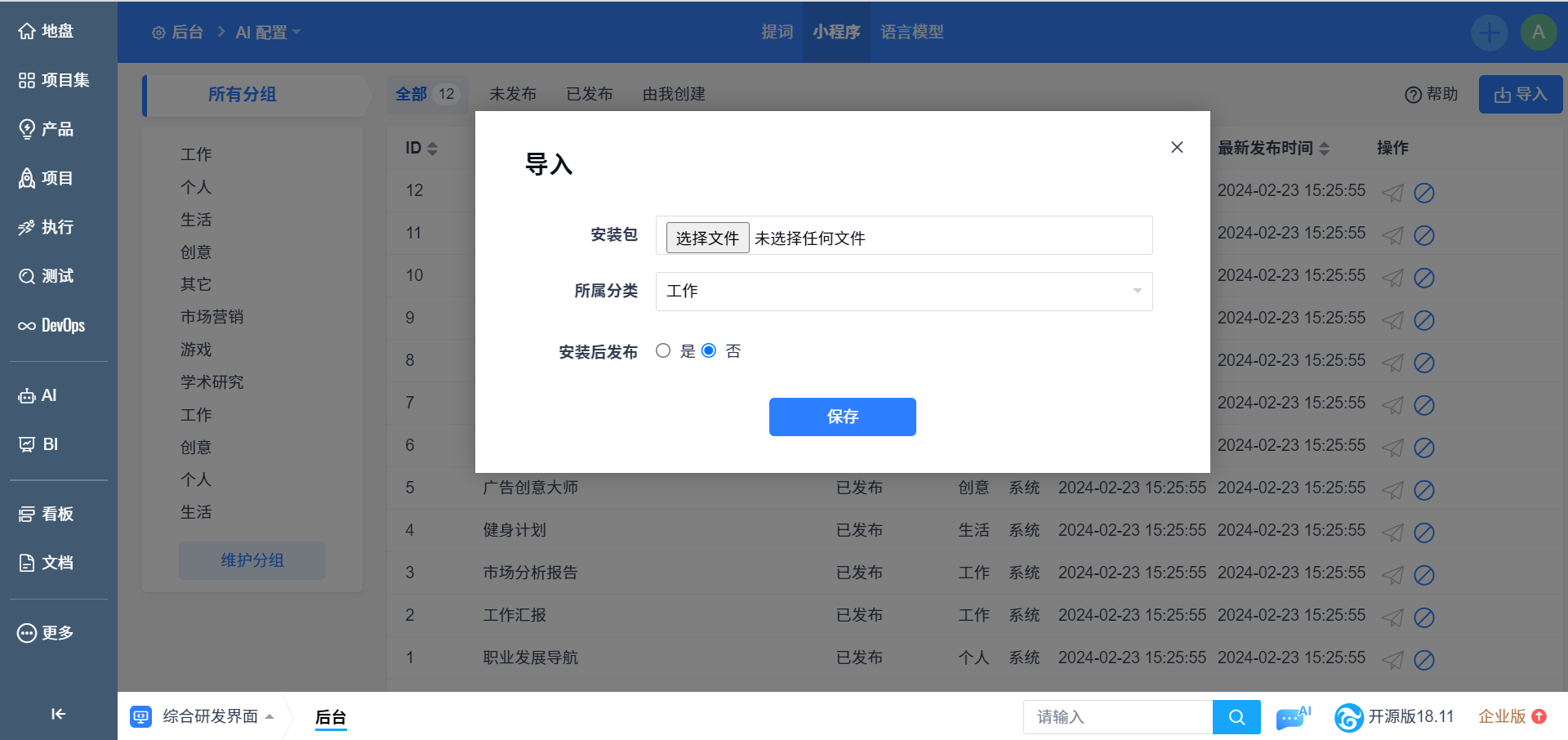The height and width of the screenshot is (740, 1568).
Task: Open AI module in the sidebar
Action: 38,395
